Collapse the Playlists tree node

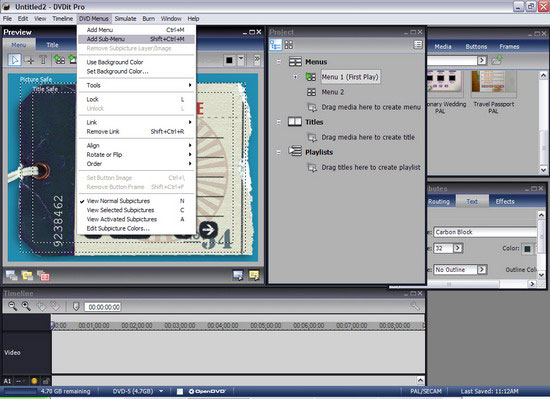click(279, 152)
